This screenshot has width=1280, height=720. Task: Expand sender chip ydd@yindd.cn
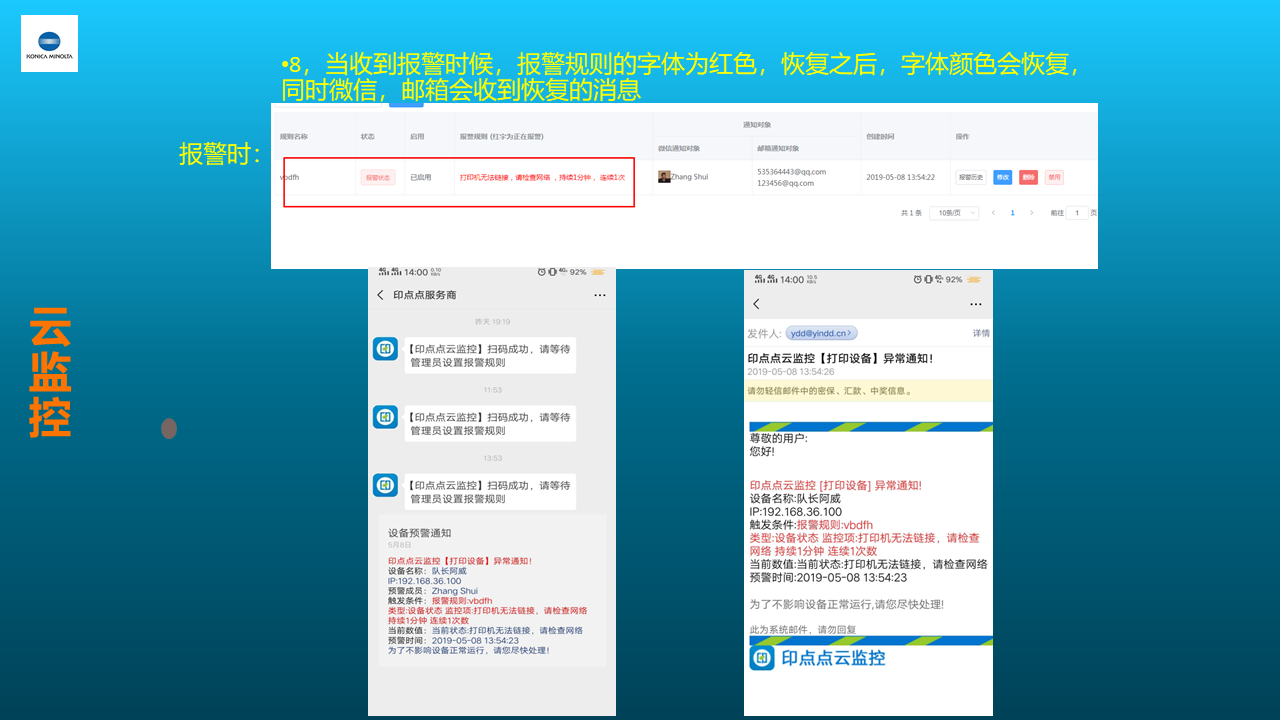coord(821,333)
